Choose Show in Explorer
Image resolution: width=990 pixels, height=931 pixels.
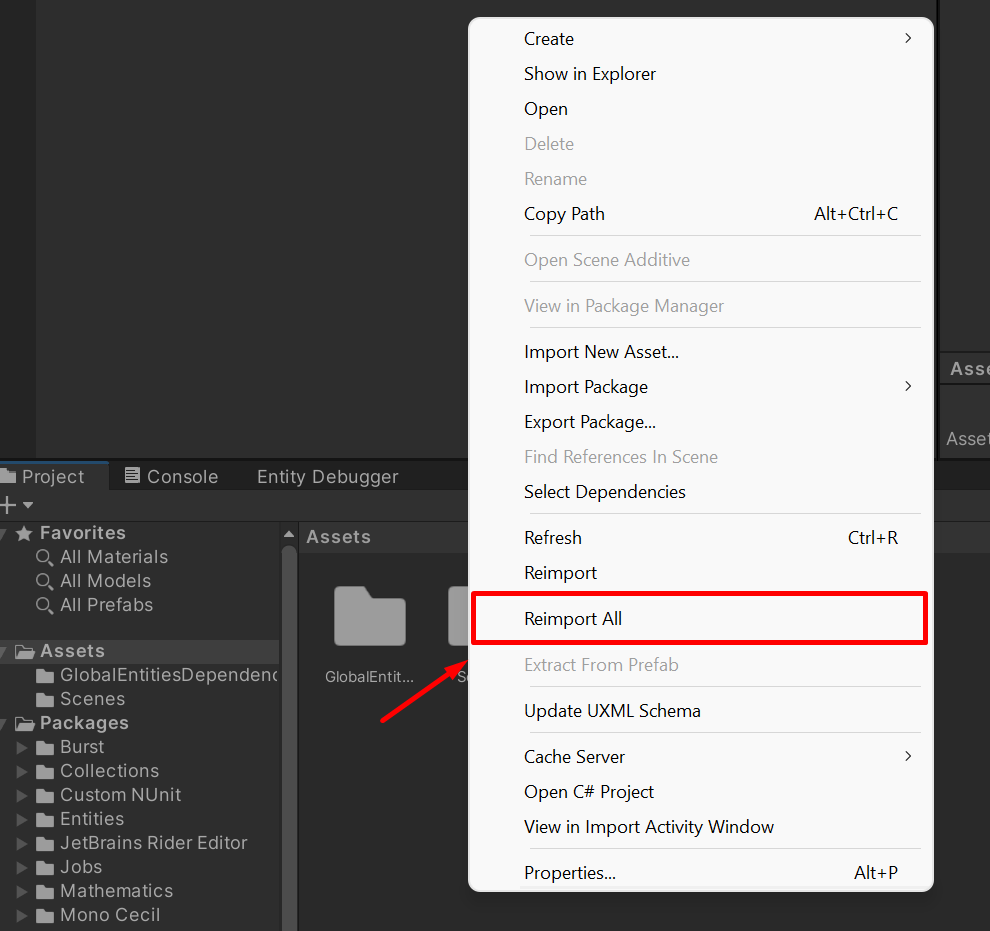701,74
